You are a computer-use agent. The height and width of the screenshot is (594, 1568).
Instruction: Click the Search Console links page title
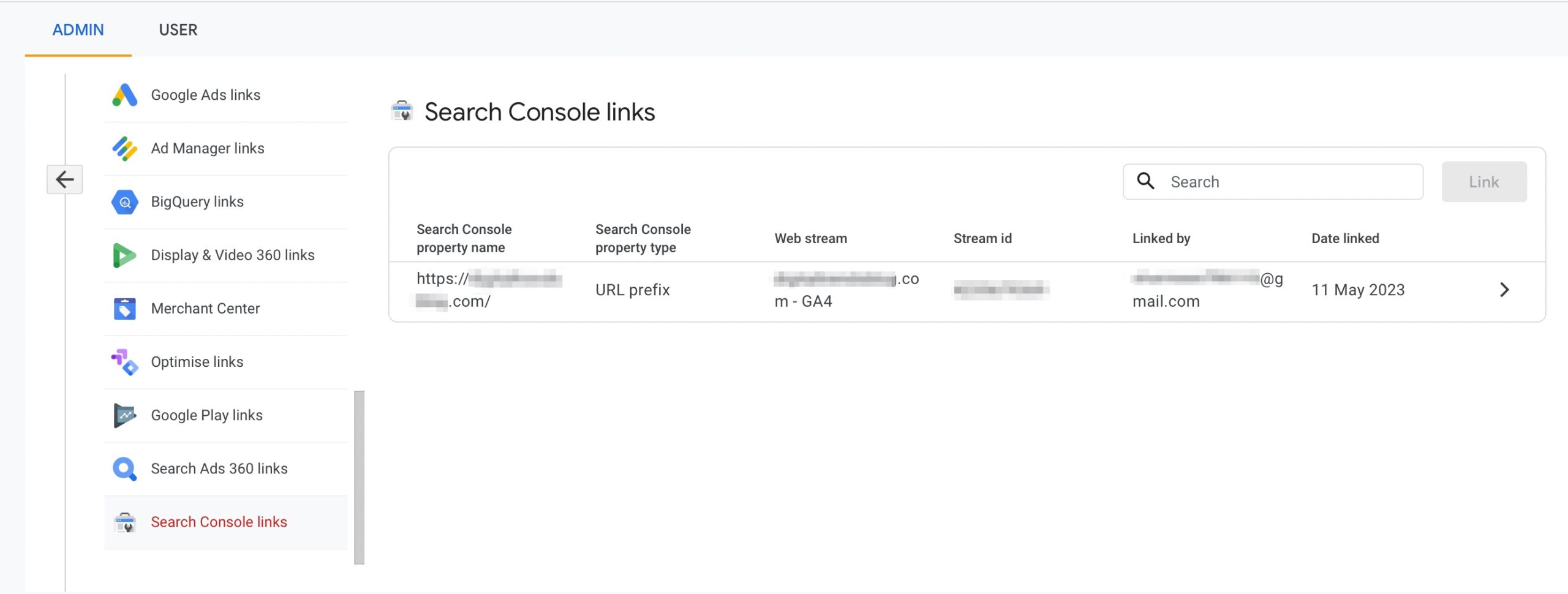[x=540, y=112]
